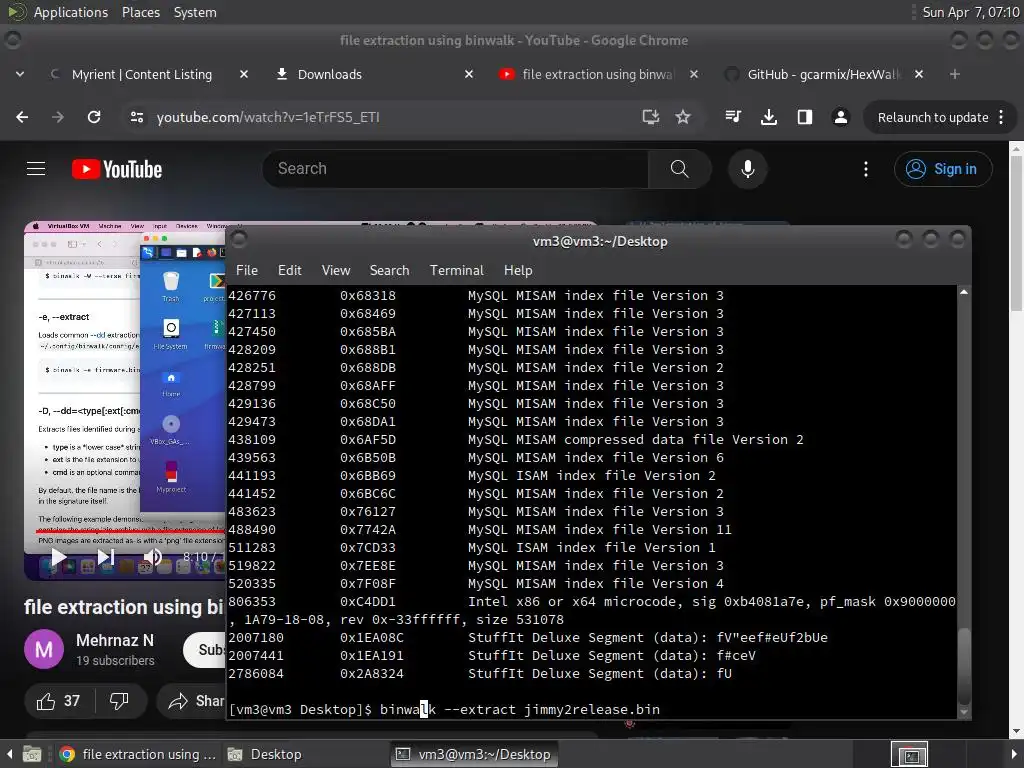Viewport: 1024px width, 768px height.
Task: Open Chrome media controls icon
Action: tap(733, 117)
